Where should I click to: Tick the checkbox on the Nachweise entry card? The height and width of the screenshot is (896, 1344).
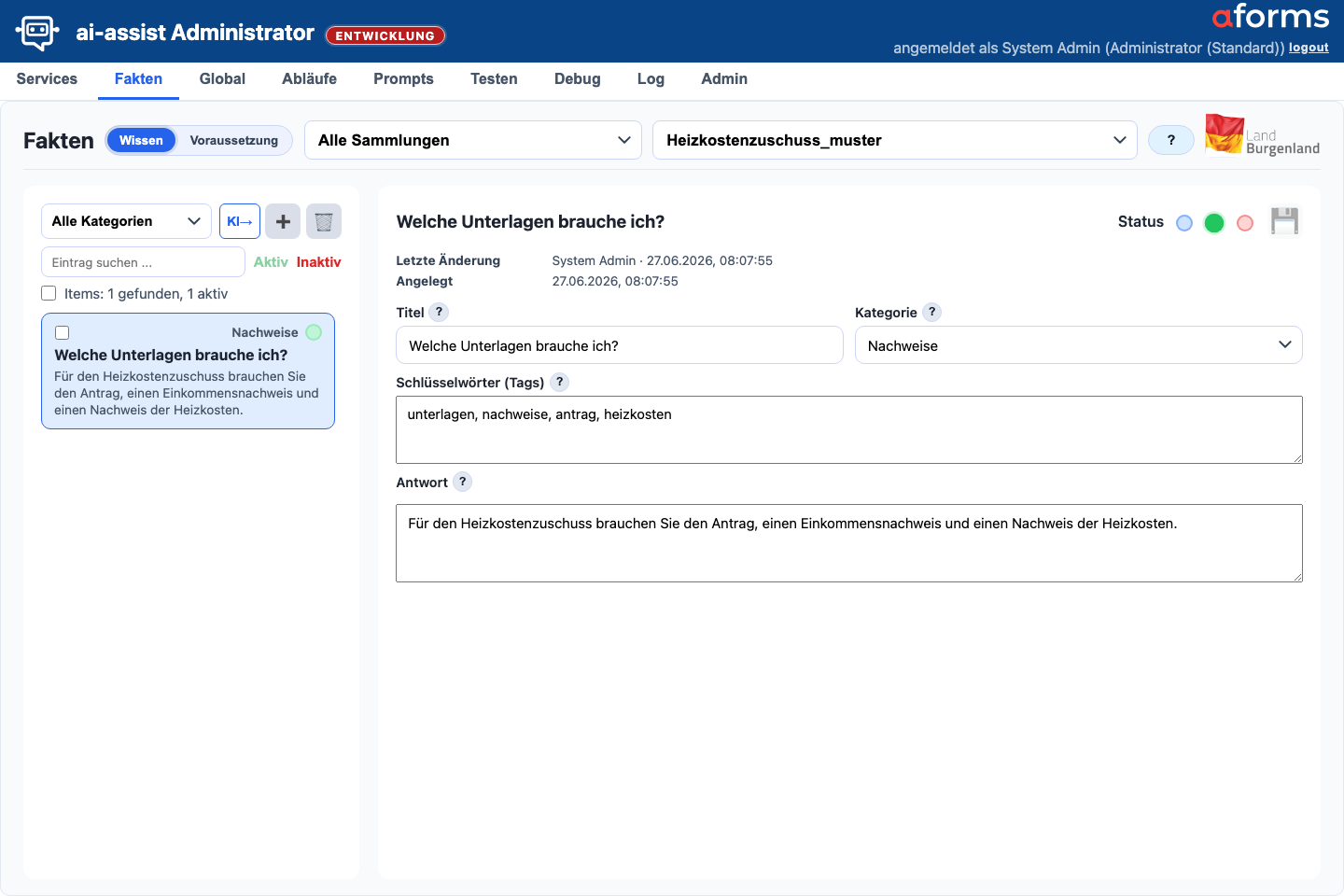tap(63, 333)
